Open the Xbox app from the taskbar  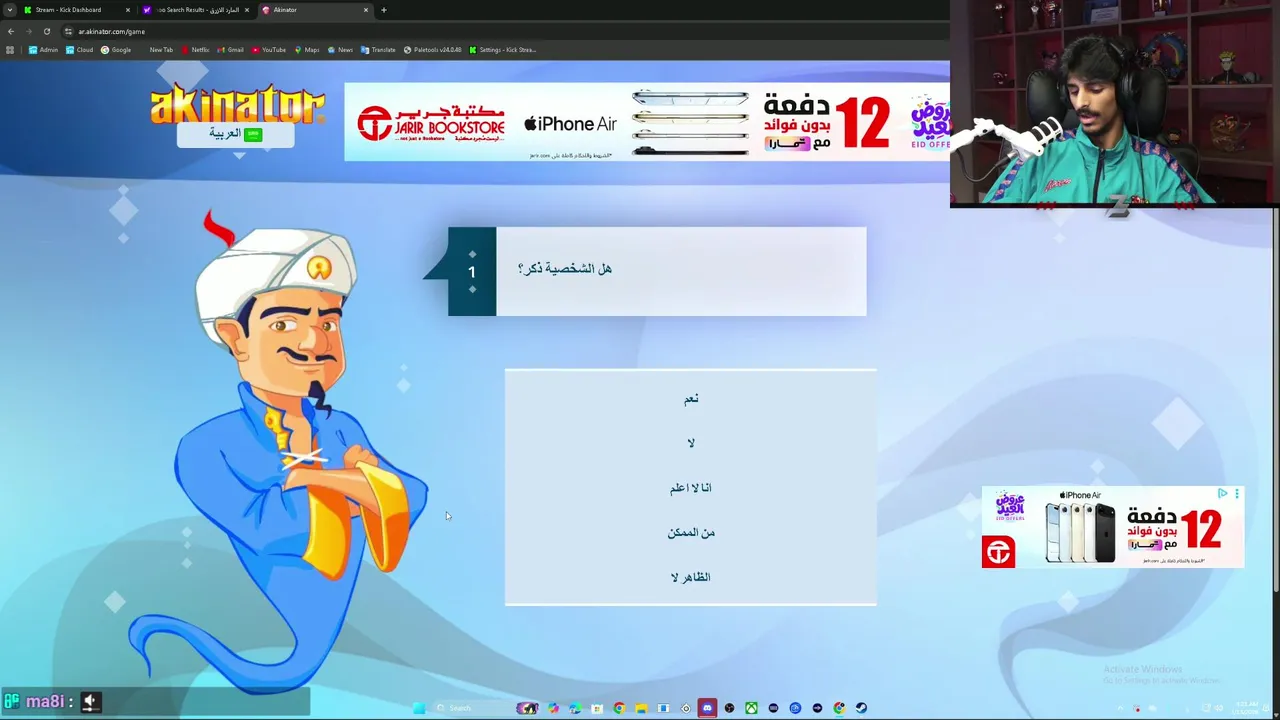pos(751,708)
